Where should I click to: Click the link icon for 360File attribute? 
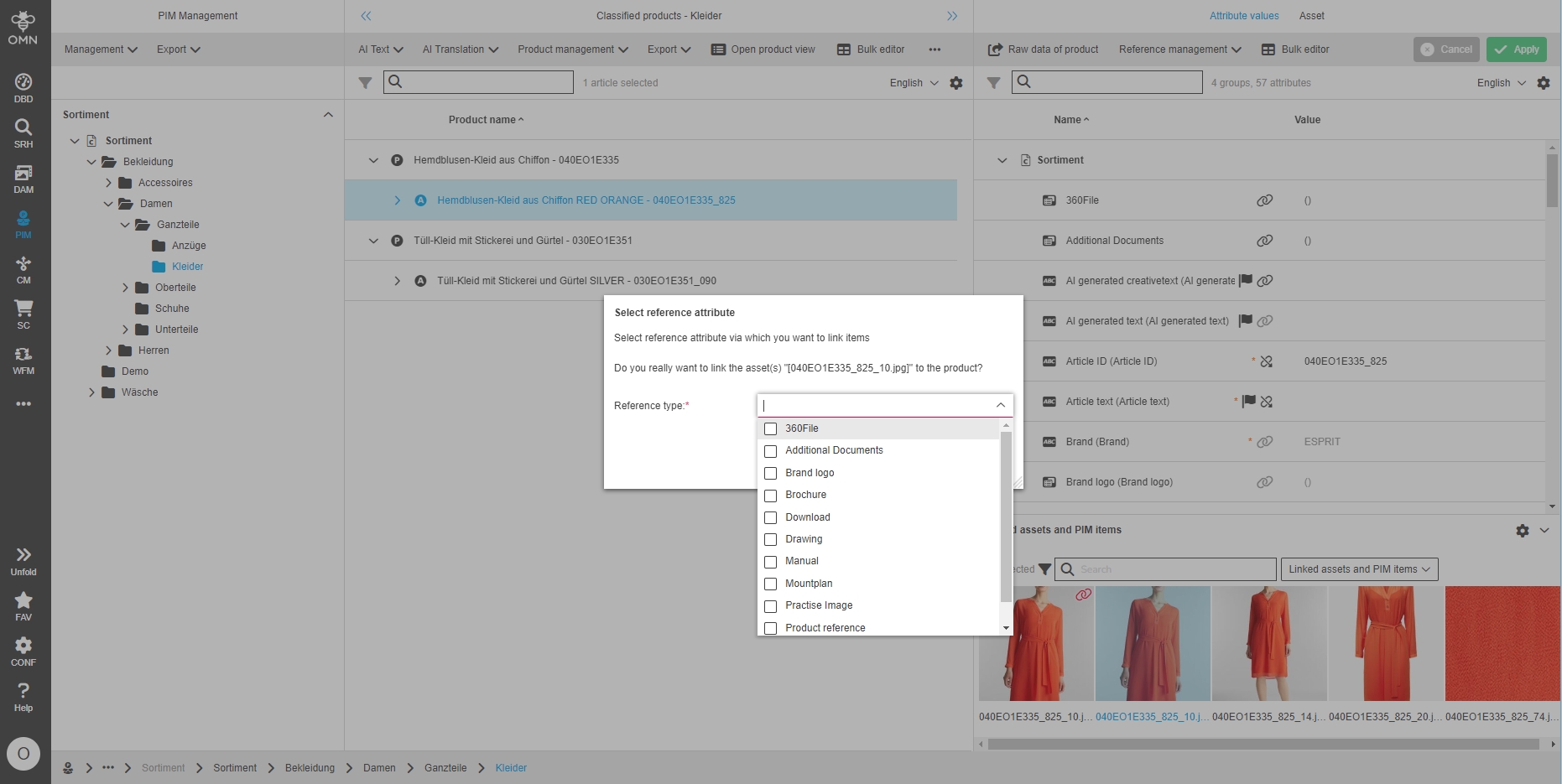1264,200
